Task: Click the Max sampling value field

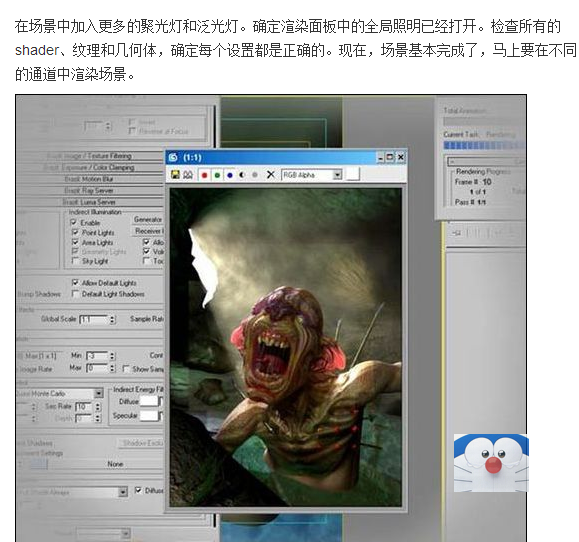Action: pyautogui.click(x=97, y=368)
